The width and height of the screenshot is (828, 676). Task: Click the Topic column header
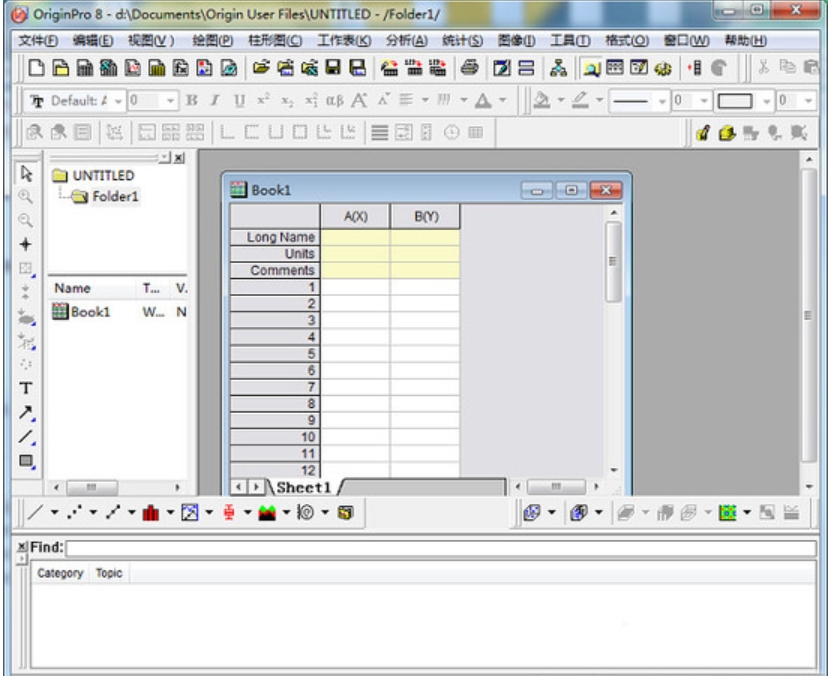pyautogui.click(x=109, y=574)
